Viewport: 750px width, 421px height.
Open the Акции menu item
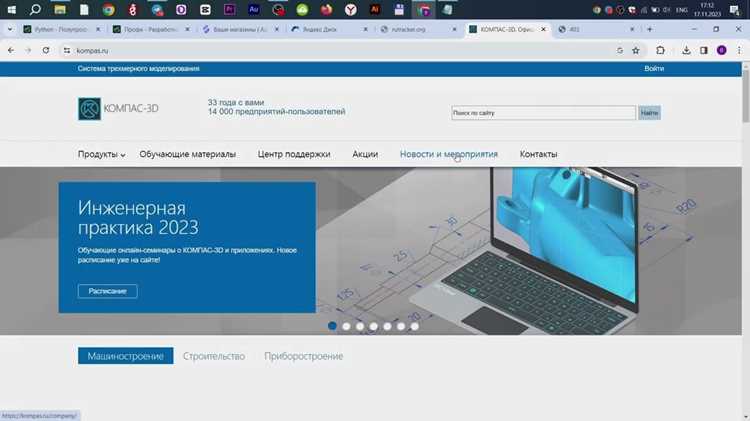[365, 154]
